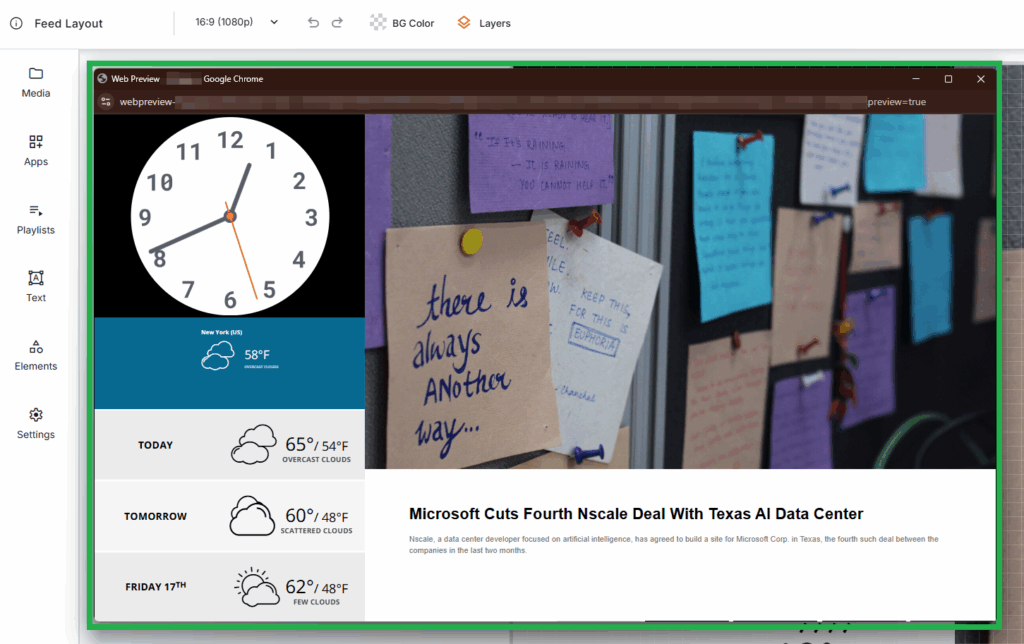Click the Microsoft Cuts Fourth Nscale Deal headline

click(x=635, y=514)
